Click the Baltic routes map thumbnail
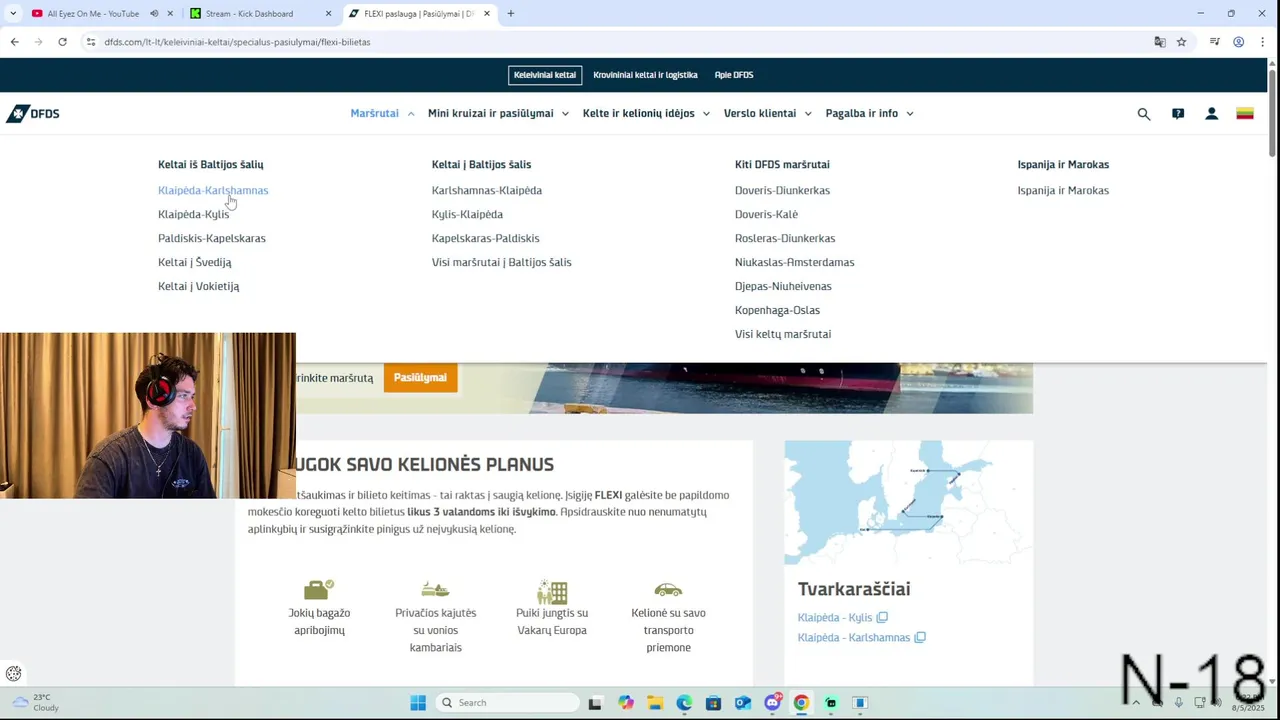This screenshot has height=720, width=1280. pyautogui.click(x=908, y=502)
